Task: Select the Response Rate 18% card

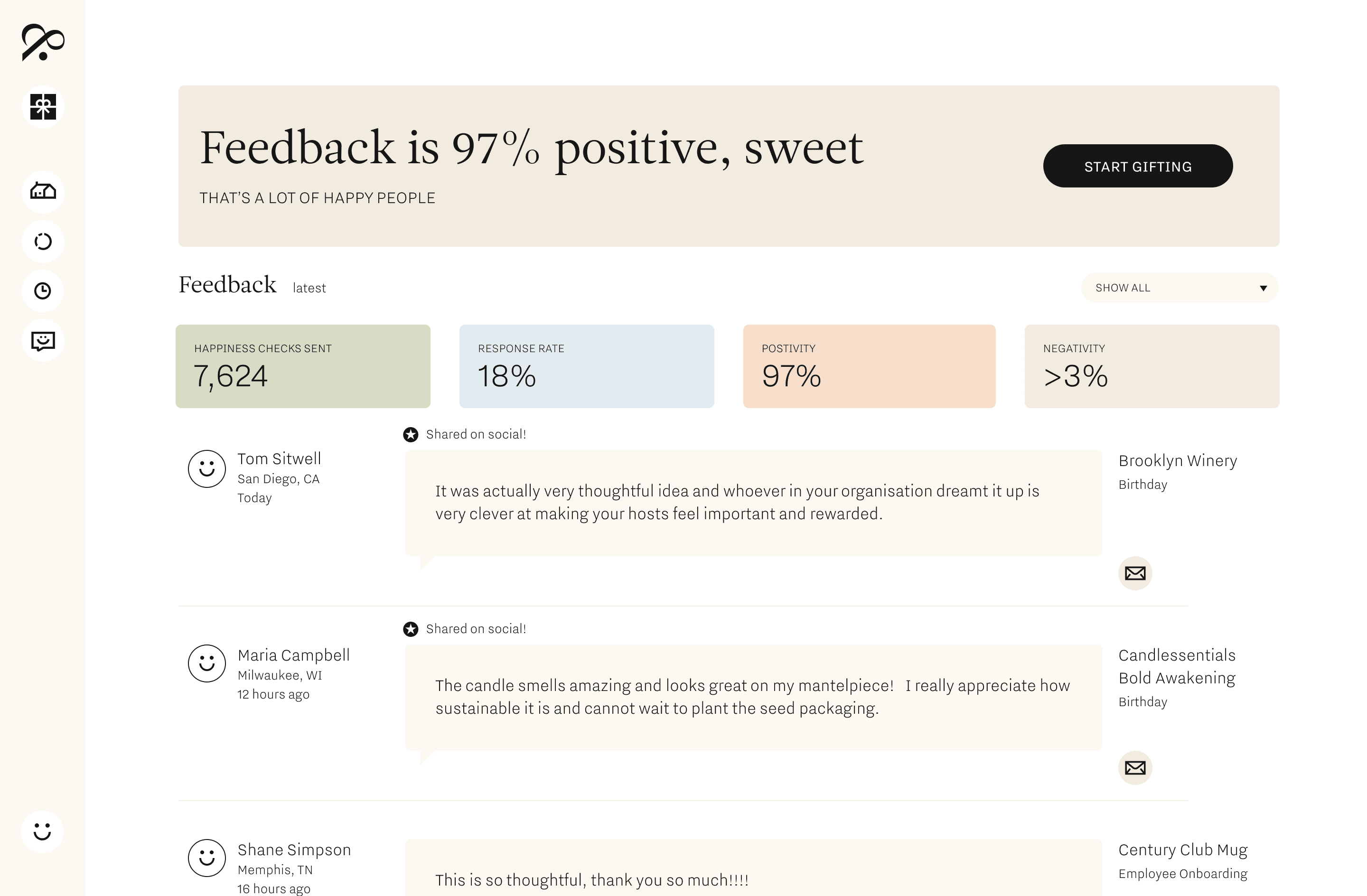Action: point(586,366)
